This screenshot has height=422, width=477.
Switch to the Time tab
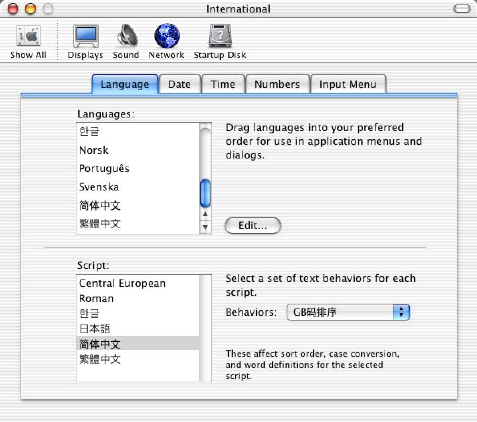click(223, 84)
